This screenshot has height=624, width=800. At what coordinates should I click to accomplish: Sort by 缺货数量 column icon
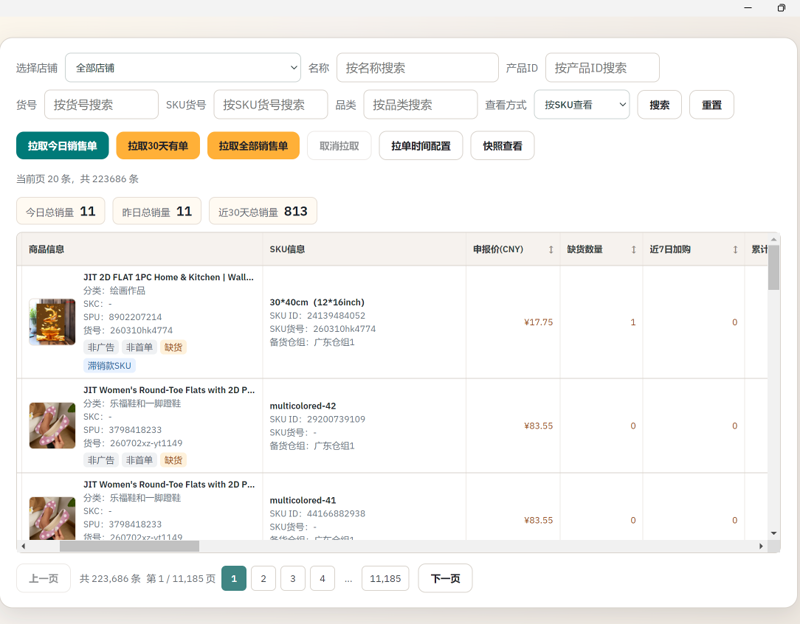[x=633, y=249]
